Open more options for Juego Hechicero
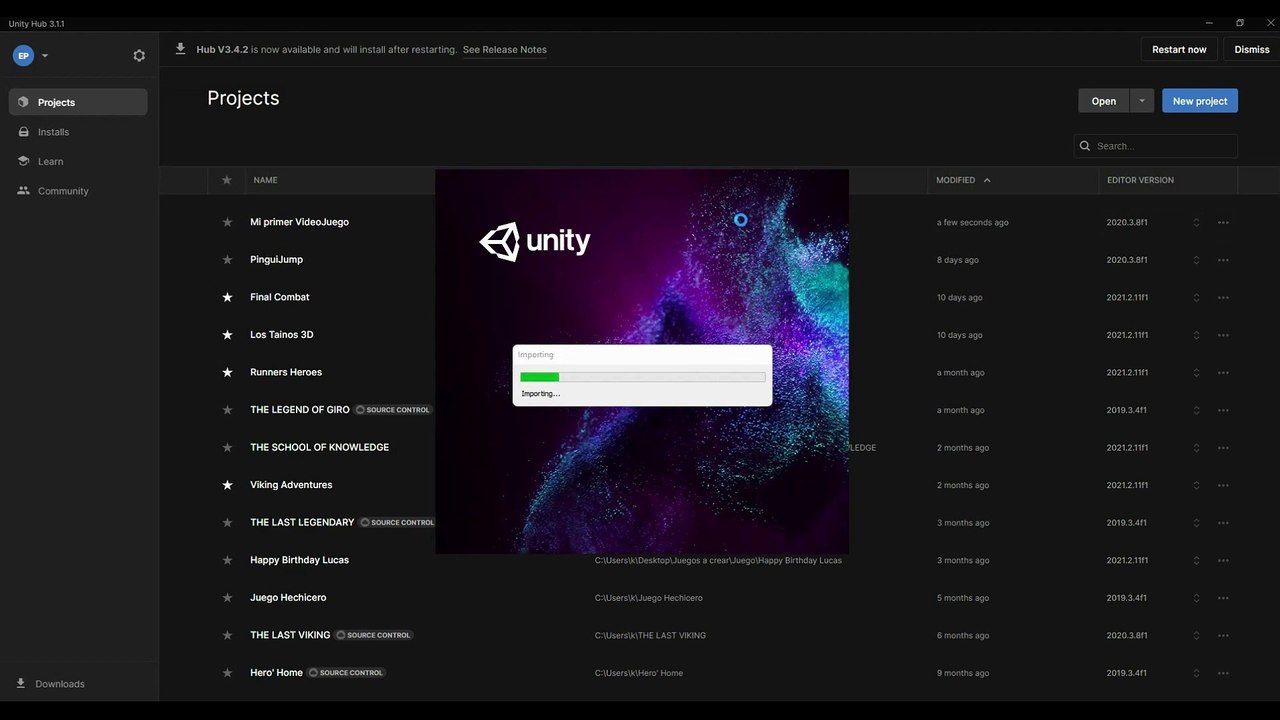This screenshot has height=720, width=1280. coord(1223,598)
